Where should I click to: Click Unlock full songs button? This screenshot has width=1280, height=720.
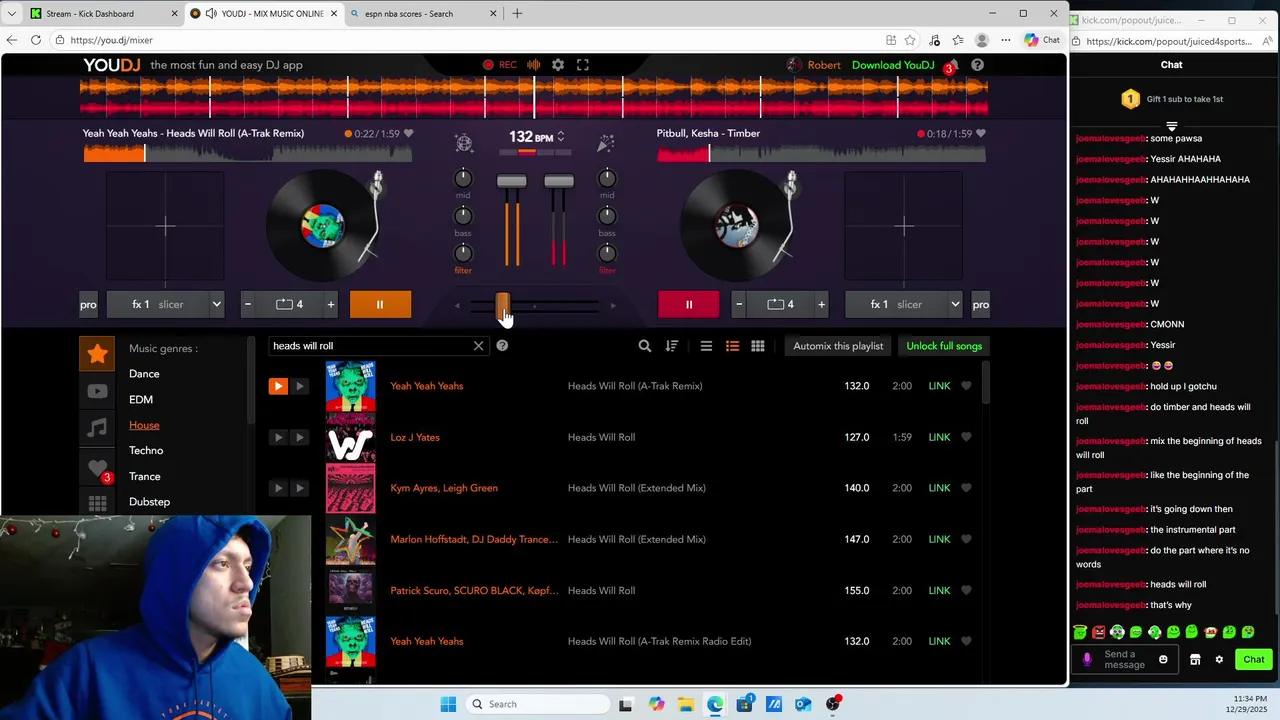(x=944, y=346)
